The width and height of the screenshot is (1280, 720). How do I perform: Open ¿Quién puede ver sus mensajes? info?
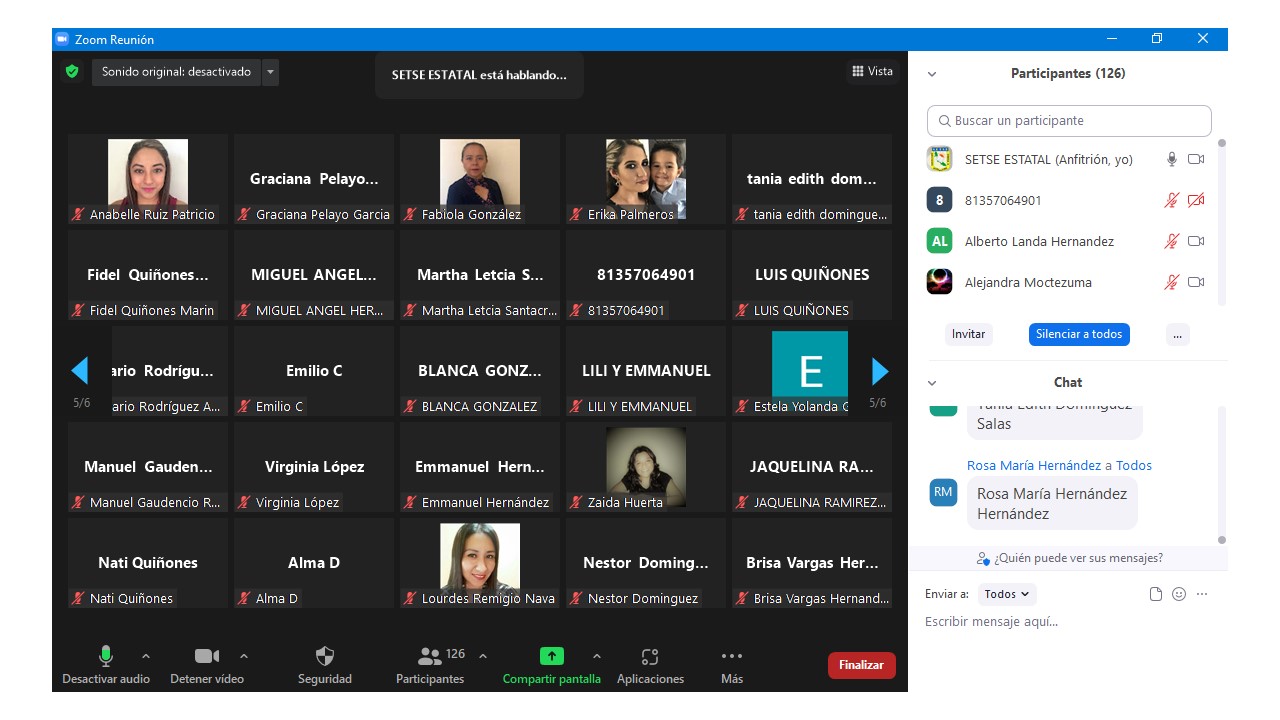click(x=1070, y=558)
